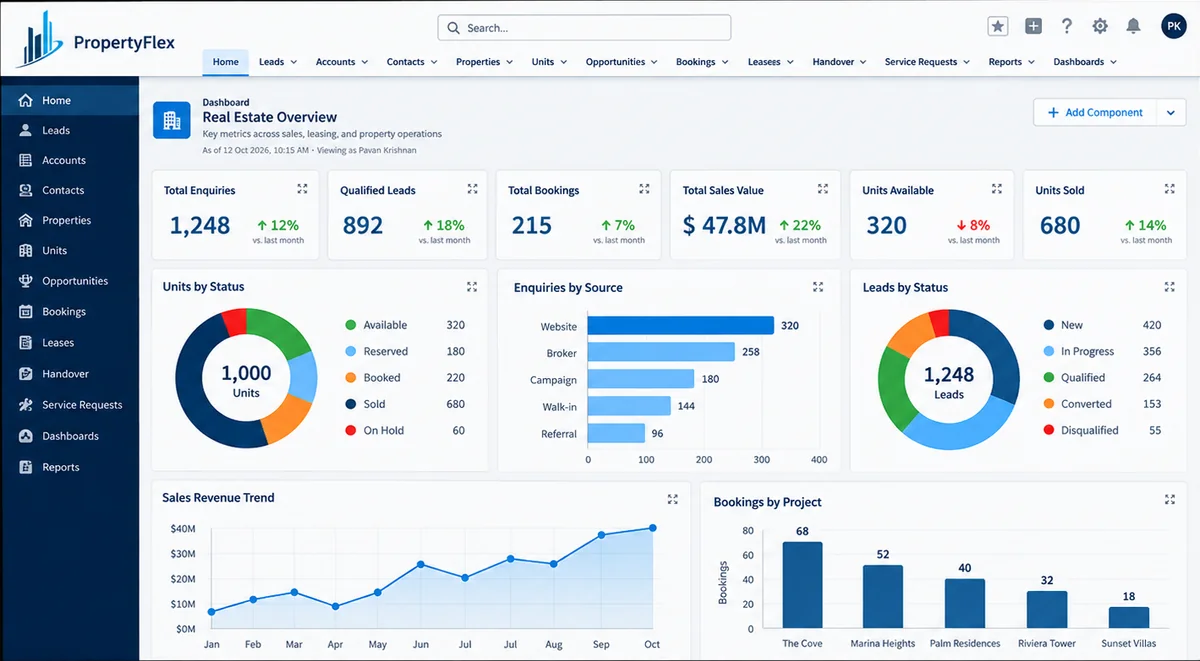Expand the Bookings by Project chart
Viewport: 1200px width, 661px height.
pyautogui.click(x=1169, y=499)
